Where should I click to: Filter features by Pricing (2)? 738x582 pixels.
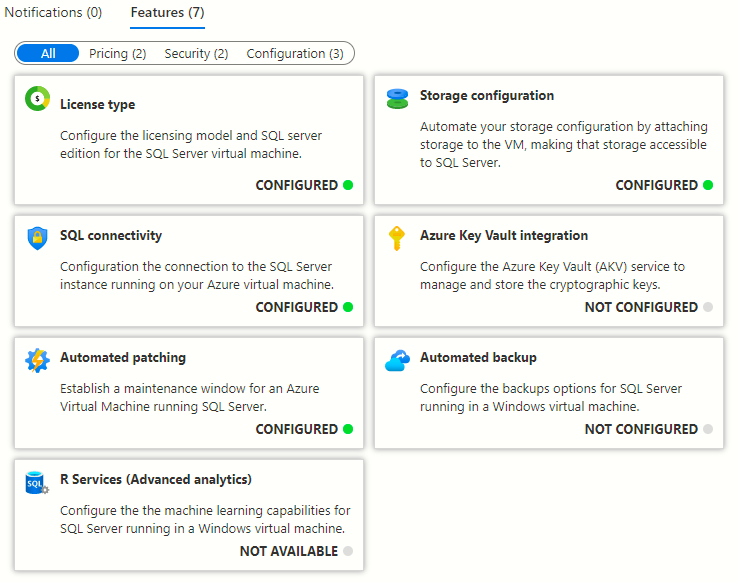click(118, 54)
